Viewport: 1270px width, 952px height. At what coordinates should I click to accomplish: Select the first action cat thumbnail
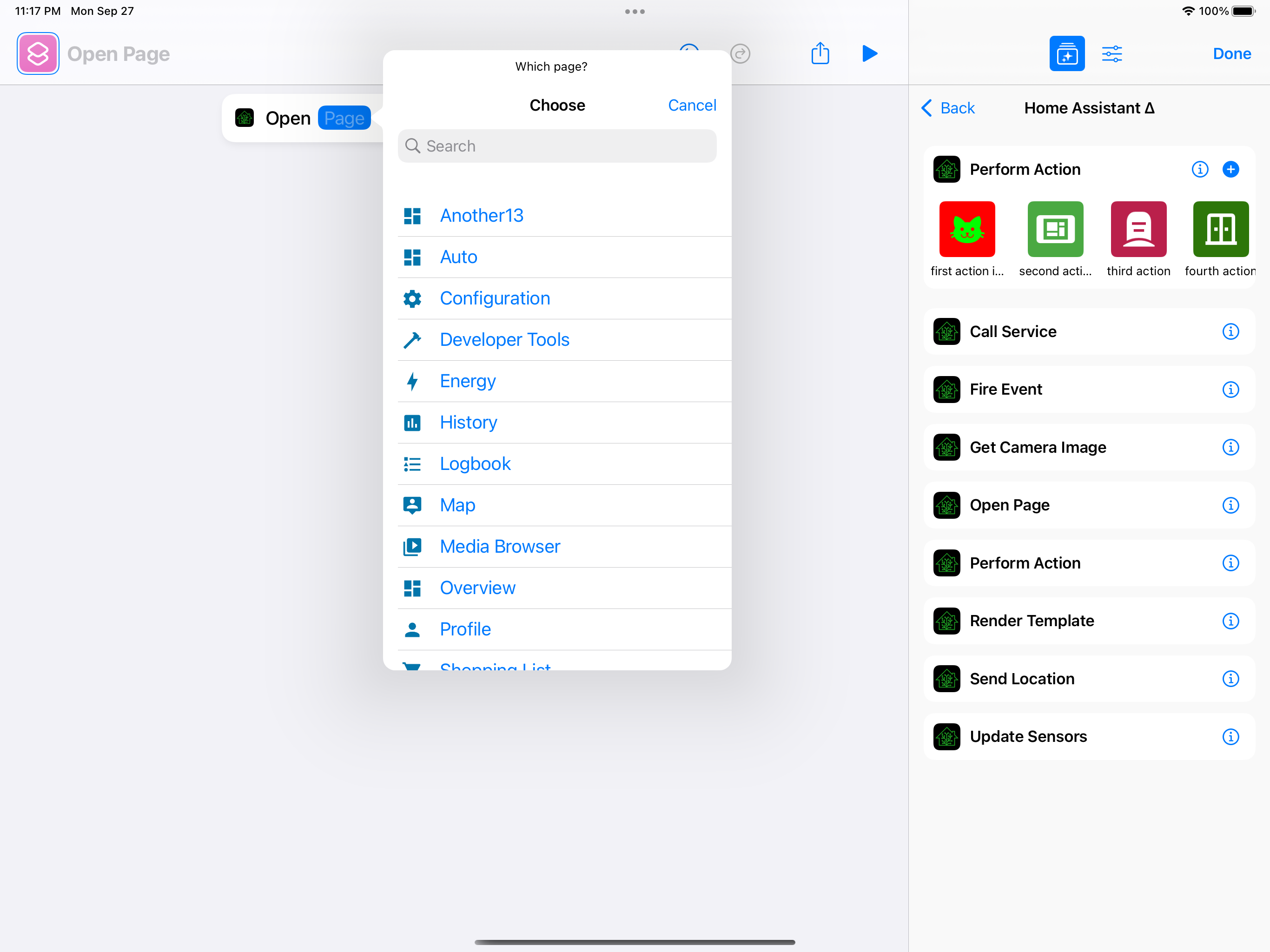(967, 229)
